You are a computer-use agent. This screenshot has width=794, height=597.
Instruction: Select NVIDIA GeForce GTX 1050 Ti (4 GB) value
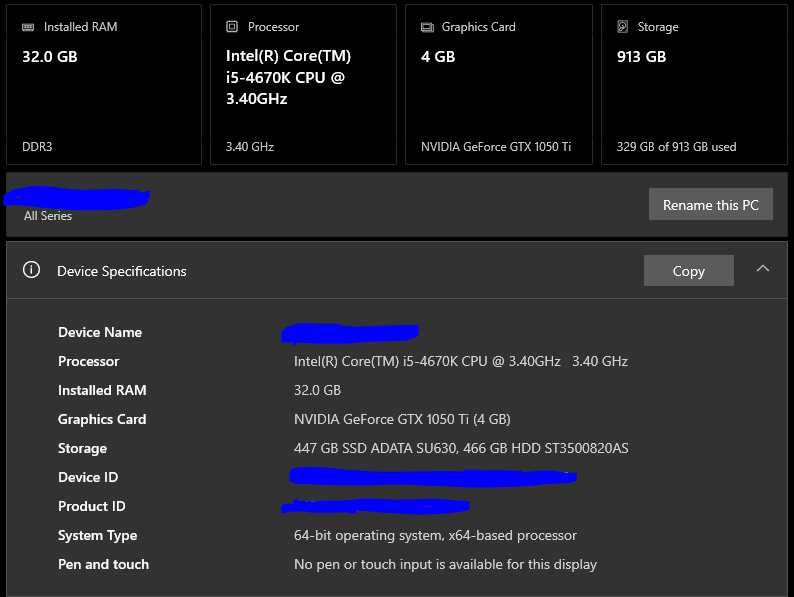[x=402, y=419]
